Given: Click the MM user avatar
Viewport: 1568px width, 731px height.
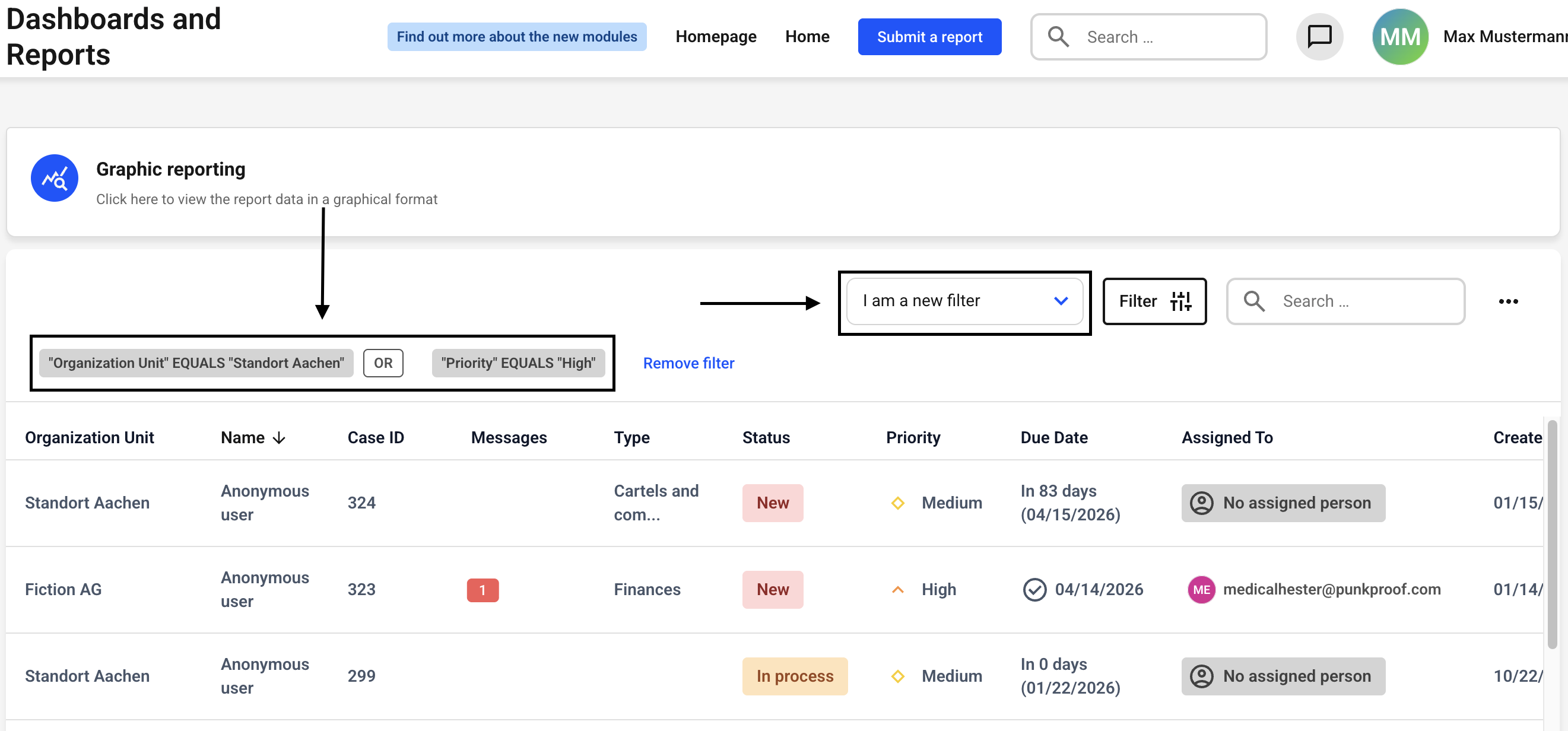Looking at the screenshot, I should [x=1399, y=37].
